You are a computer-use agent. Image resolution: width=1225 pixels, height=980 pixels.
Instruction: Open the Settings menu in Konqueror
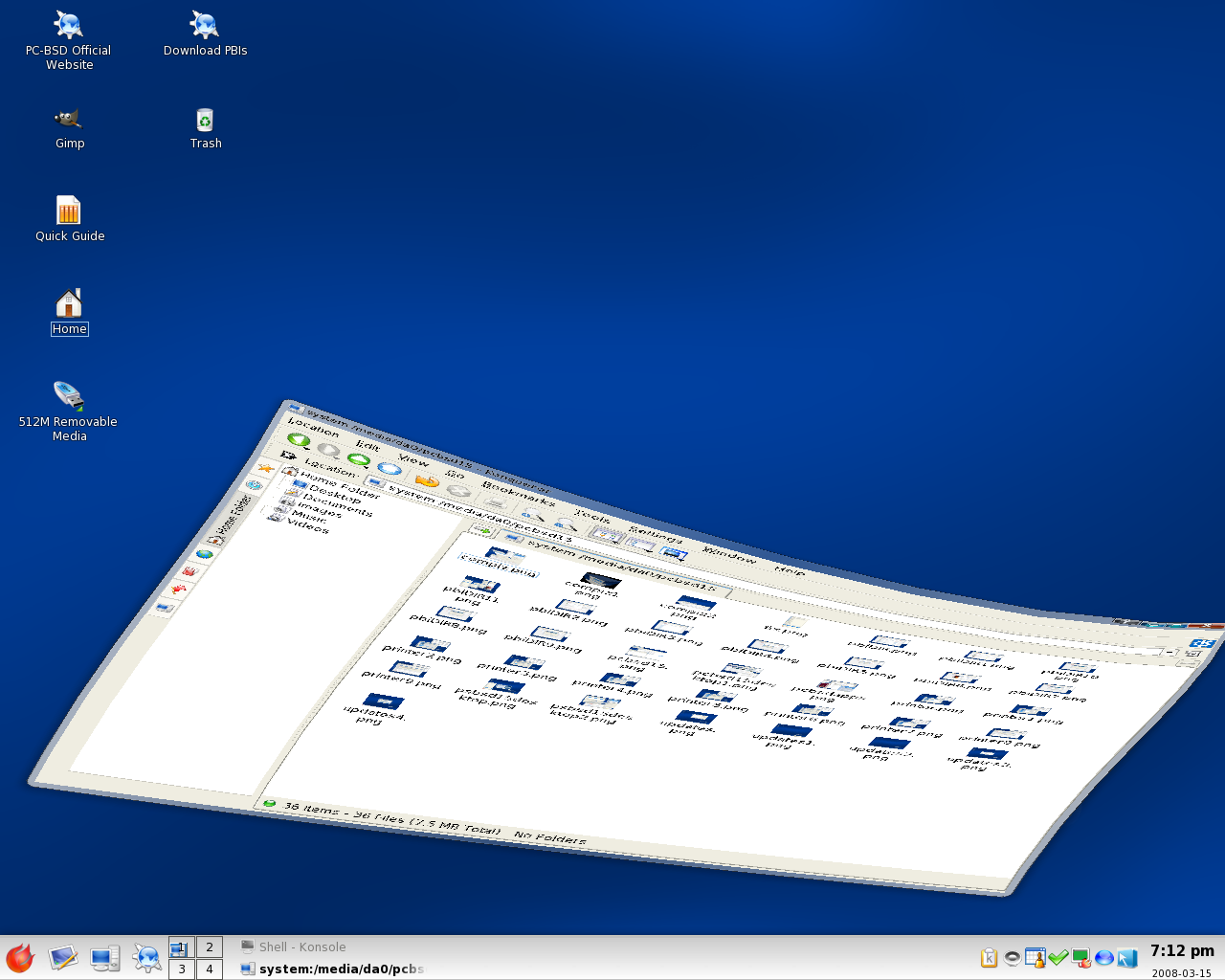[656, 536]
